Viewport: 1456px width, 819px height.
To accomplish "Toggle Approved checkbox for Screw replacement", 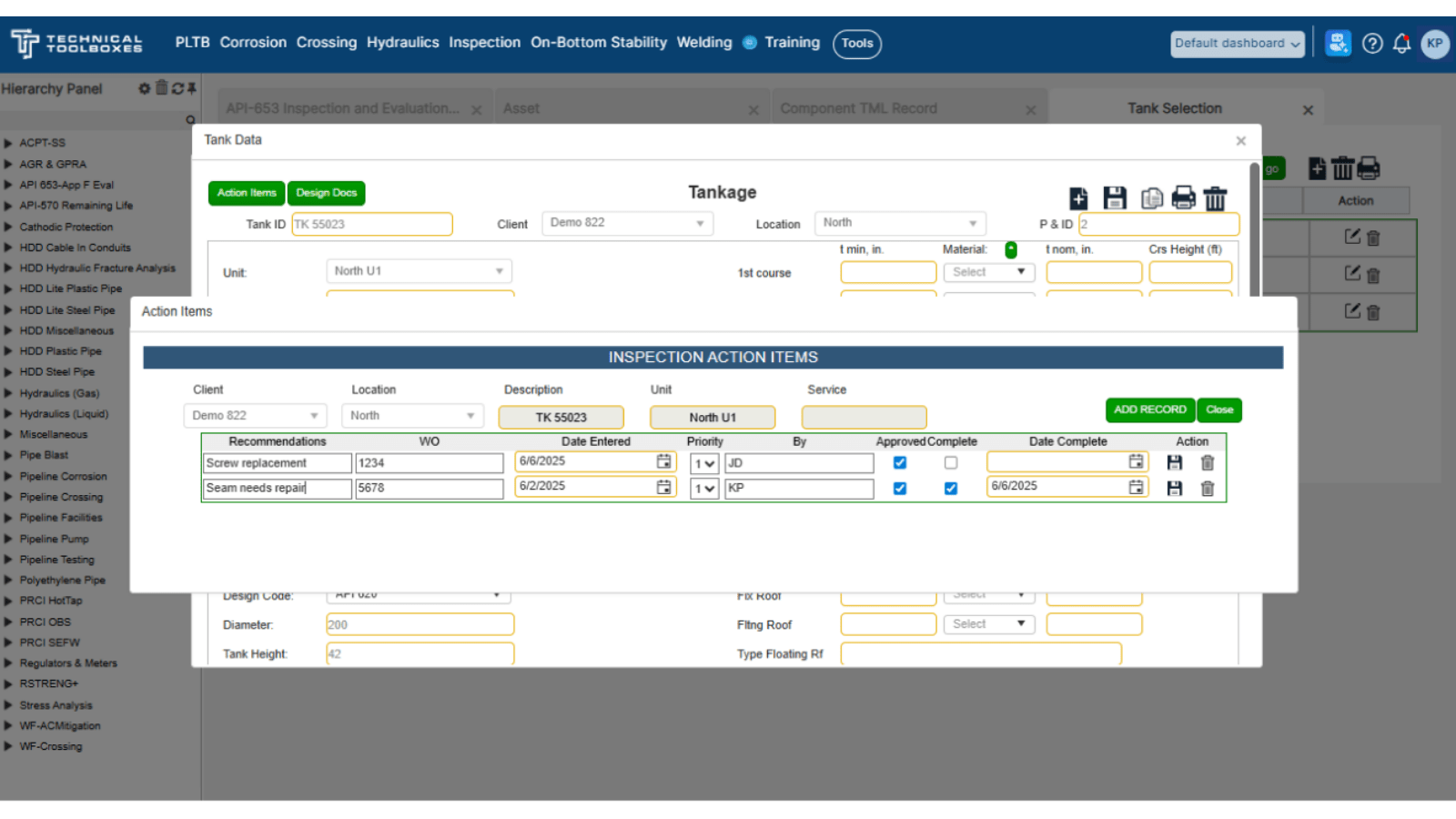I will [900, 463].
